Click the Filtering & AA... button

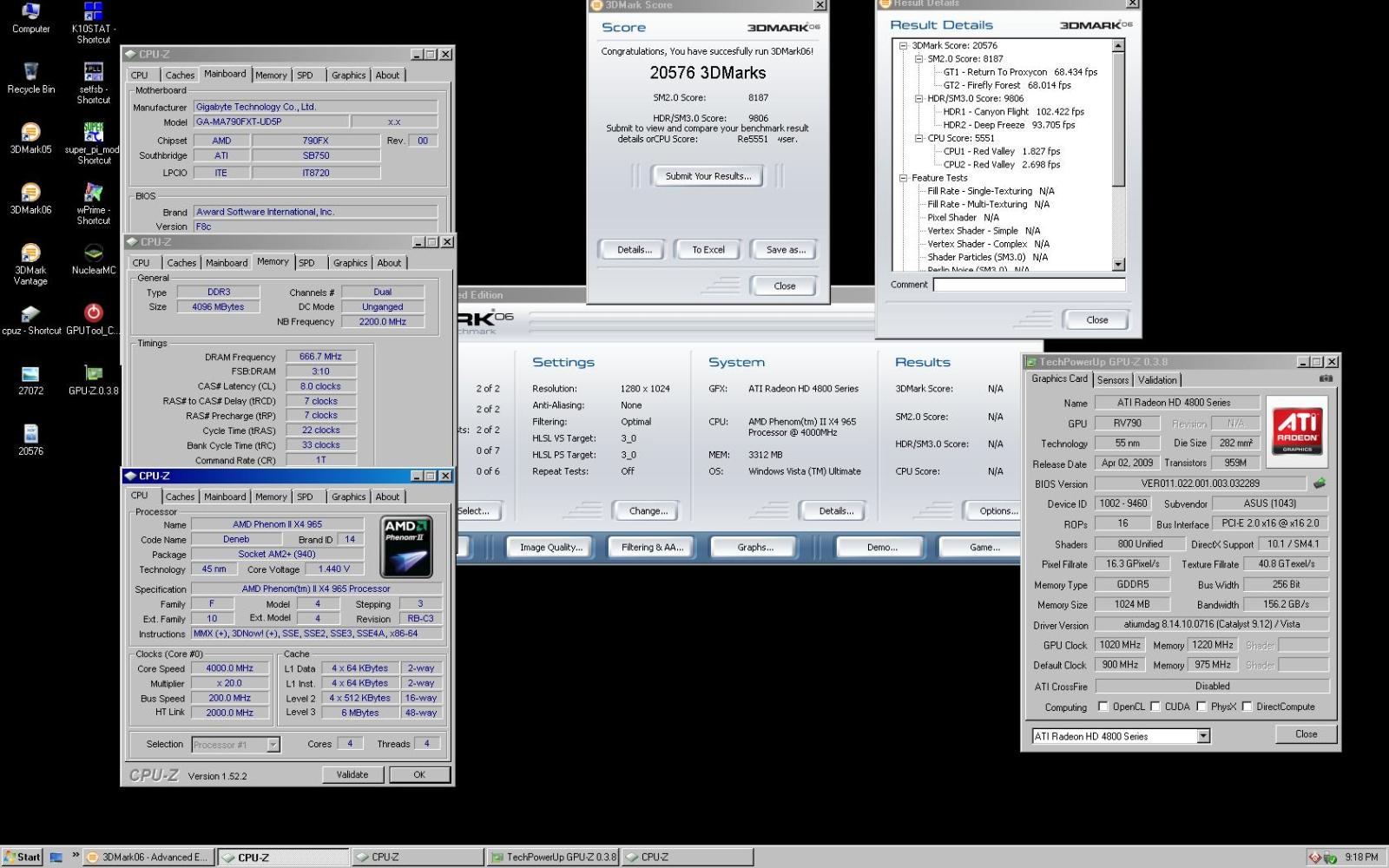tap(653, 547)
